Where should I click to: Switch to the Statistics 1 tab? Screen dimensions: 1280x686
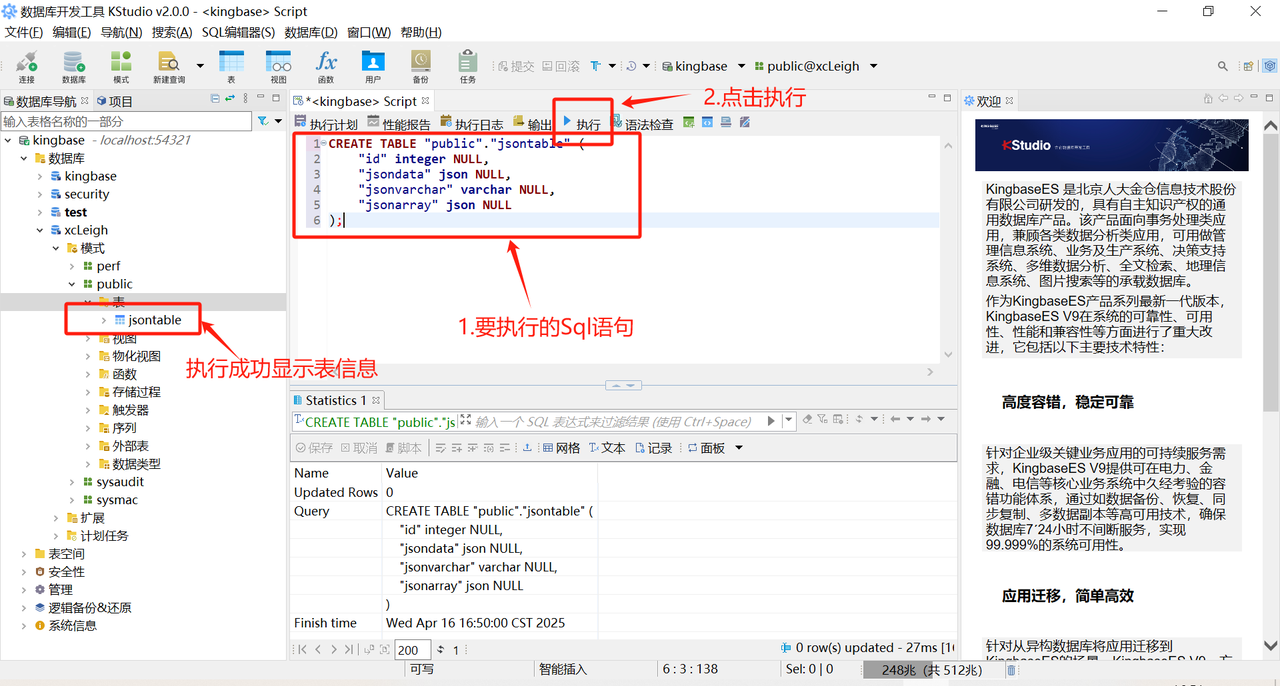[x=336, y=400]
